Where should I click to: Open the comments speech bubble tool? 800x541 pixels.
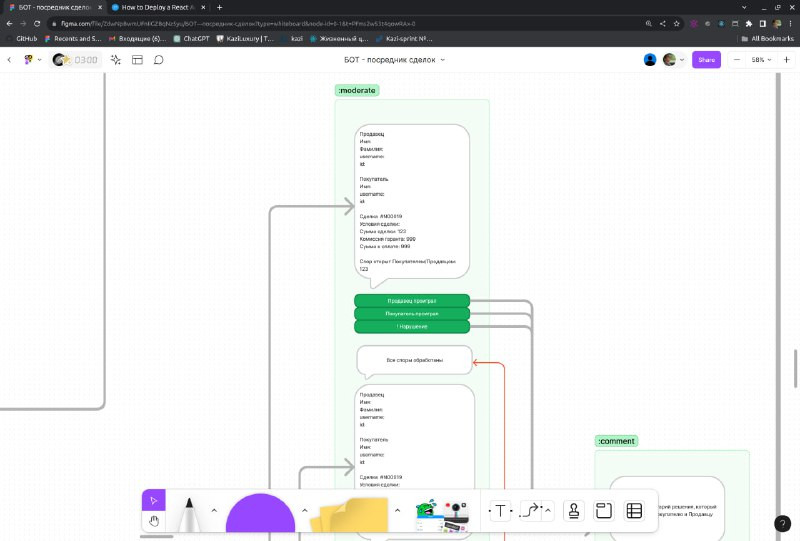[159, 60]
